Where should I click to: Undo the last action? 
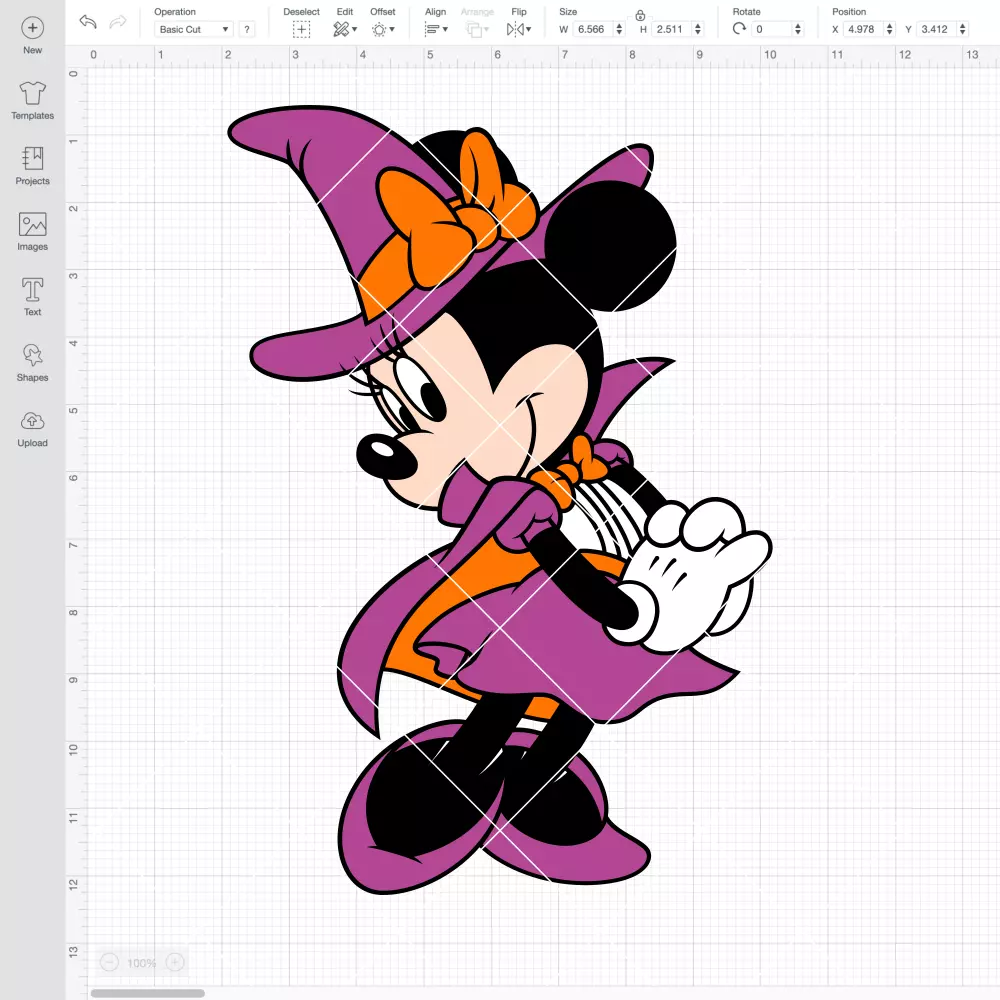(88, 22)
